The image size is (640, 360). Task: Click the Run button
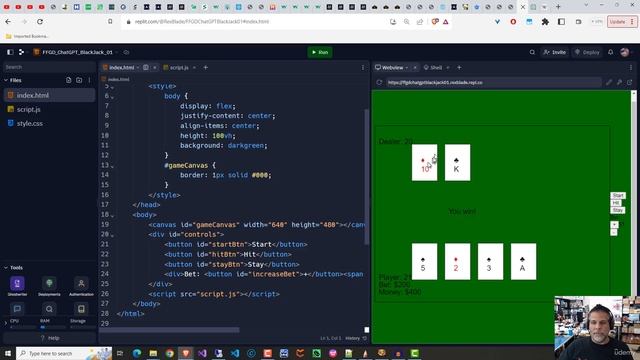(x=320, y=52)
